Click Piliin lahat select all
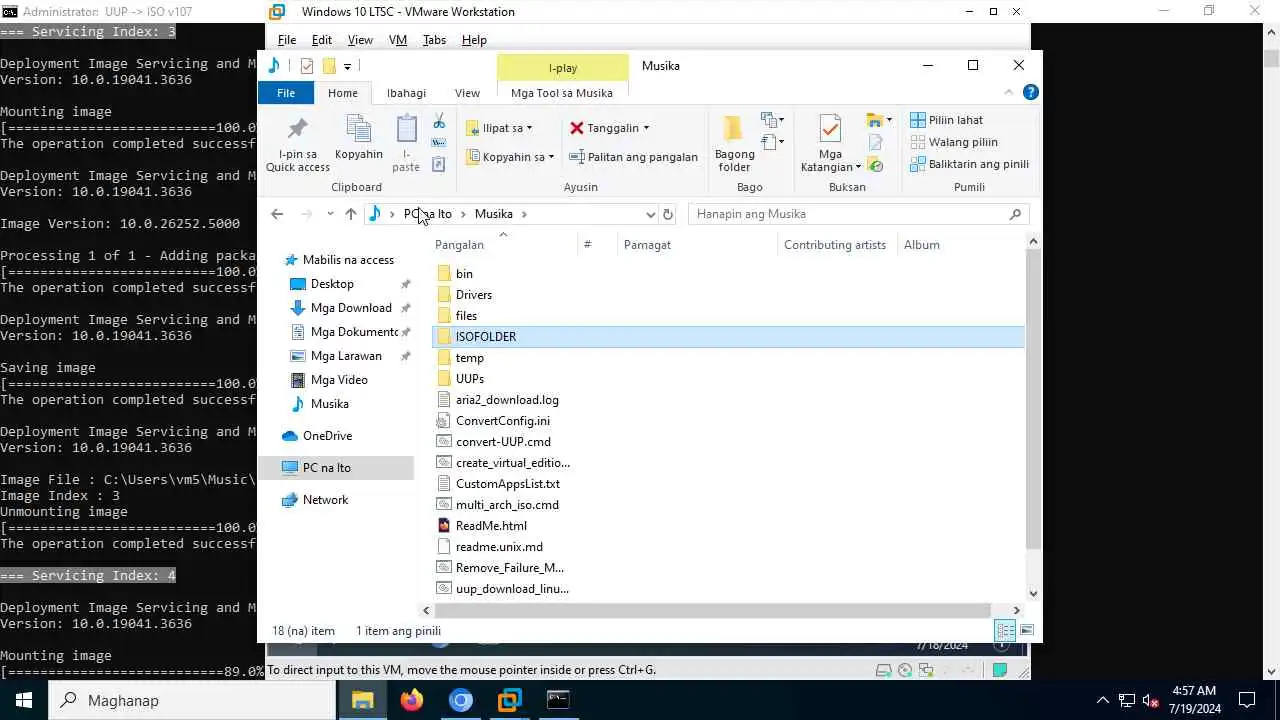The height and width of the screenshot is (720, 1280). tap(947, 120)
